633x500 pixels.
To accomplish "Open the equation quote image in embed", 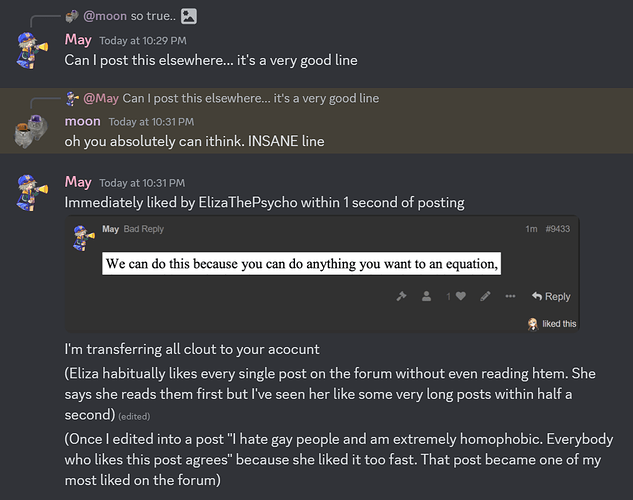I will (301, 264).
